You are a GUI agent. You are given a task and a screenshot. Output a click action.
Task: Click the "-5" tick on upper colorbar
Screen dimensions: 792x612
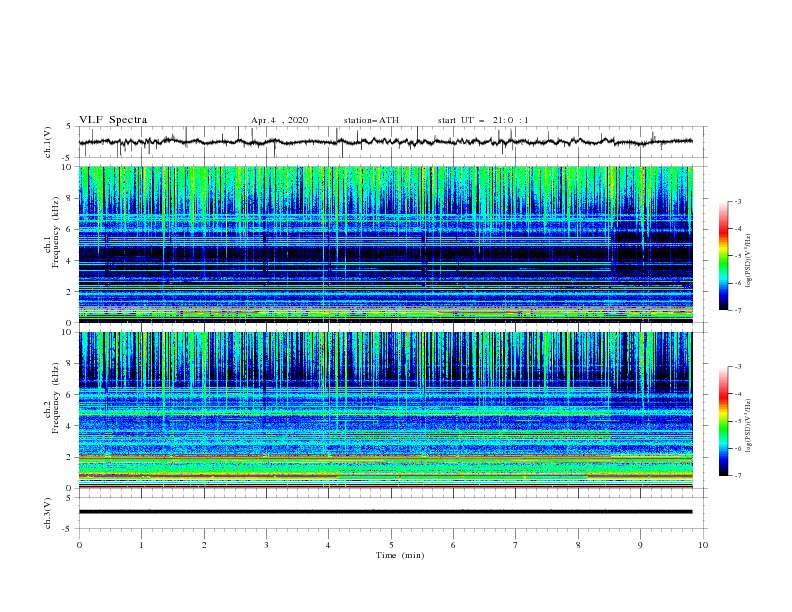click(x=738, y=256)
